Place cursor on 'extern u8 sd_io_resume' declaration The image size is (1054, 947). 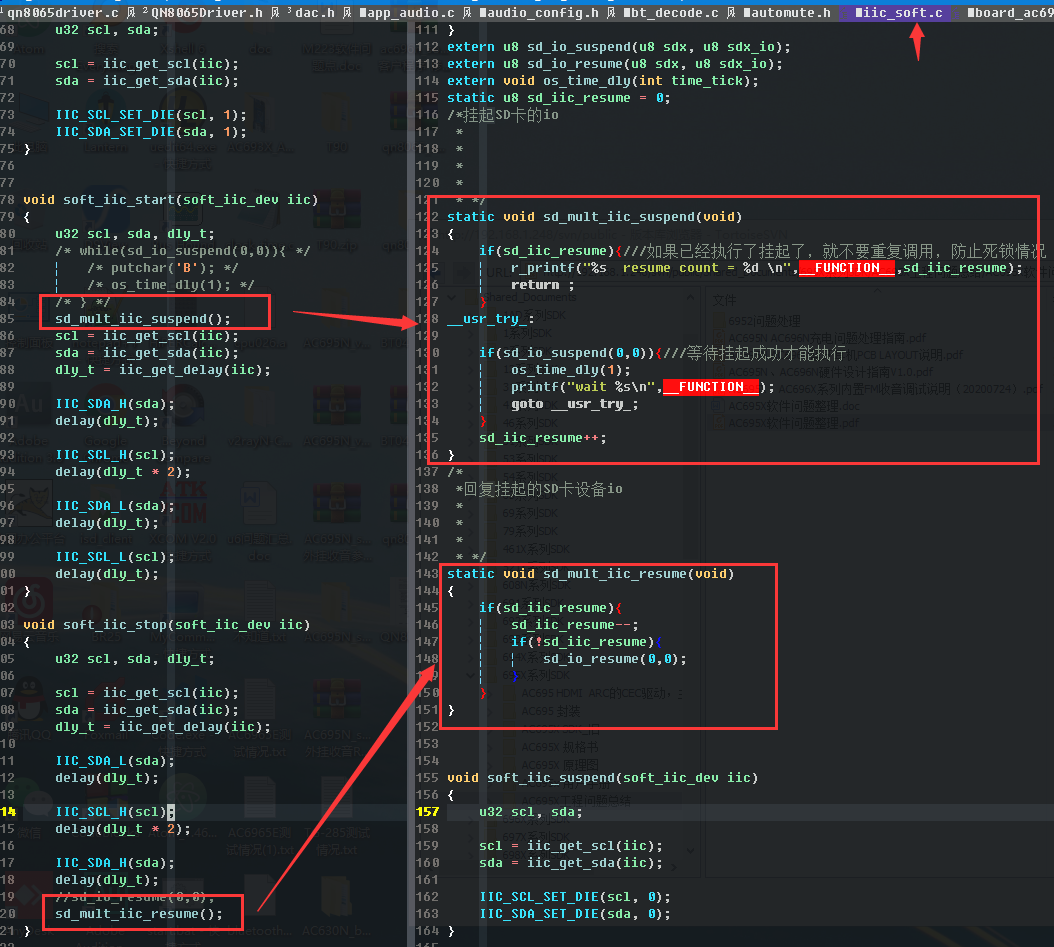(x=615, y=64)
